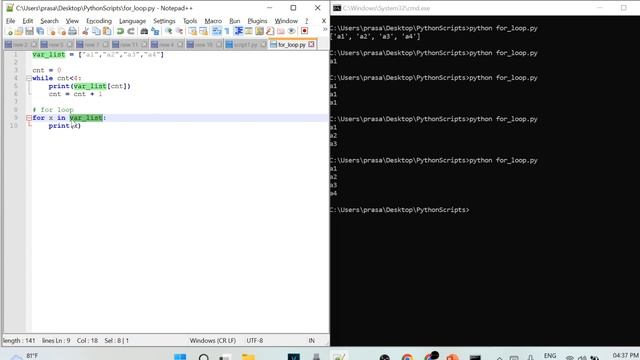The width and height of the screenshot is (640, 360).
Task: Click the 'while cnt<4:' code line
Action: coord(57,78)
